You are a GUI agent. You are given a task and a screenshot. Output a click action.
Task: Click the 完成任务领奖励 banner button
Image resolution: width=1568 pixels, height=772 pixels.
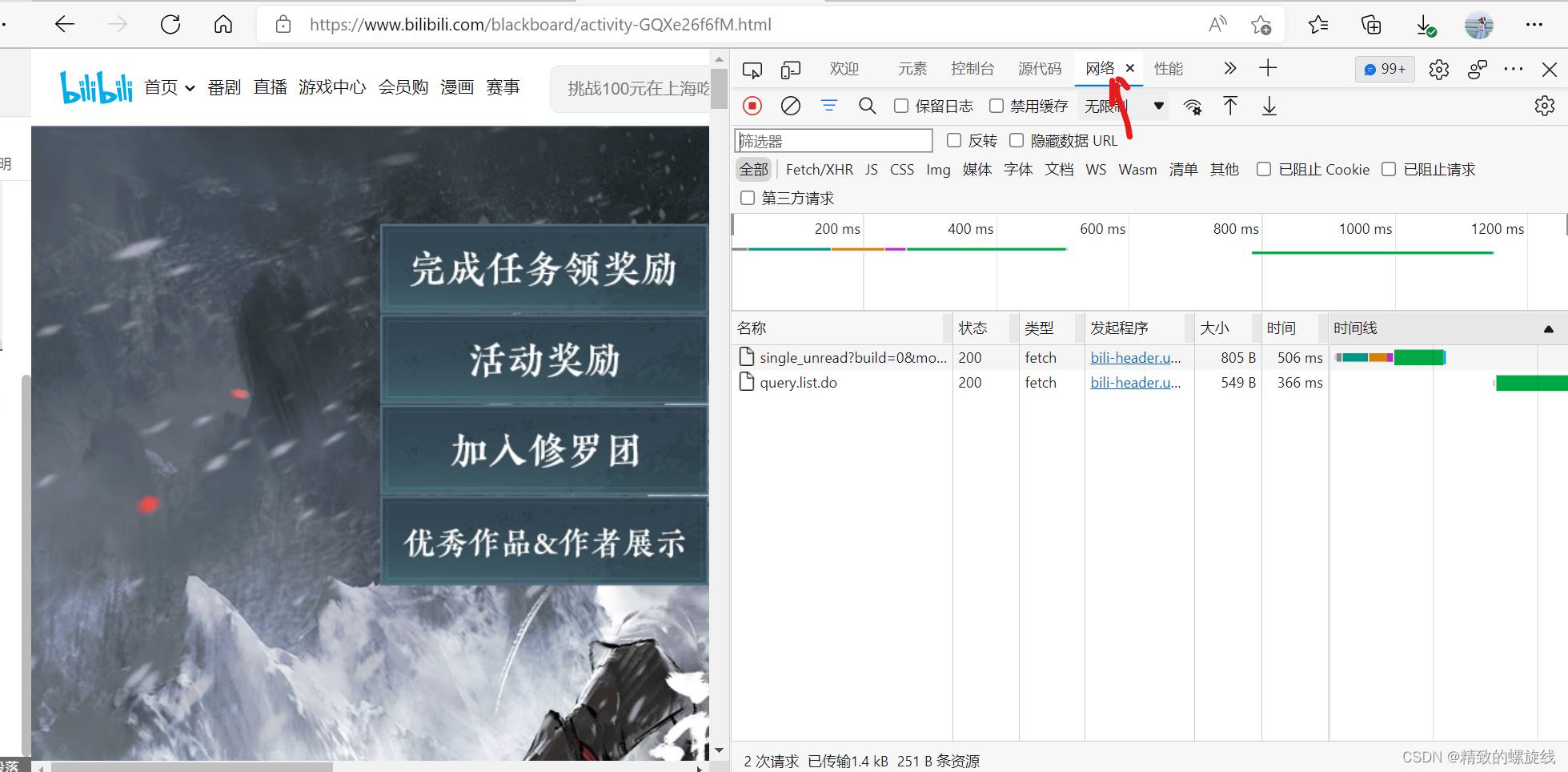[544, 268]
